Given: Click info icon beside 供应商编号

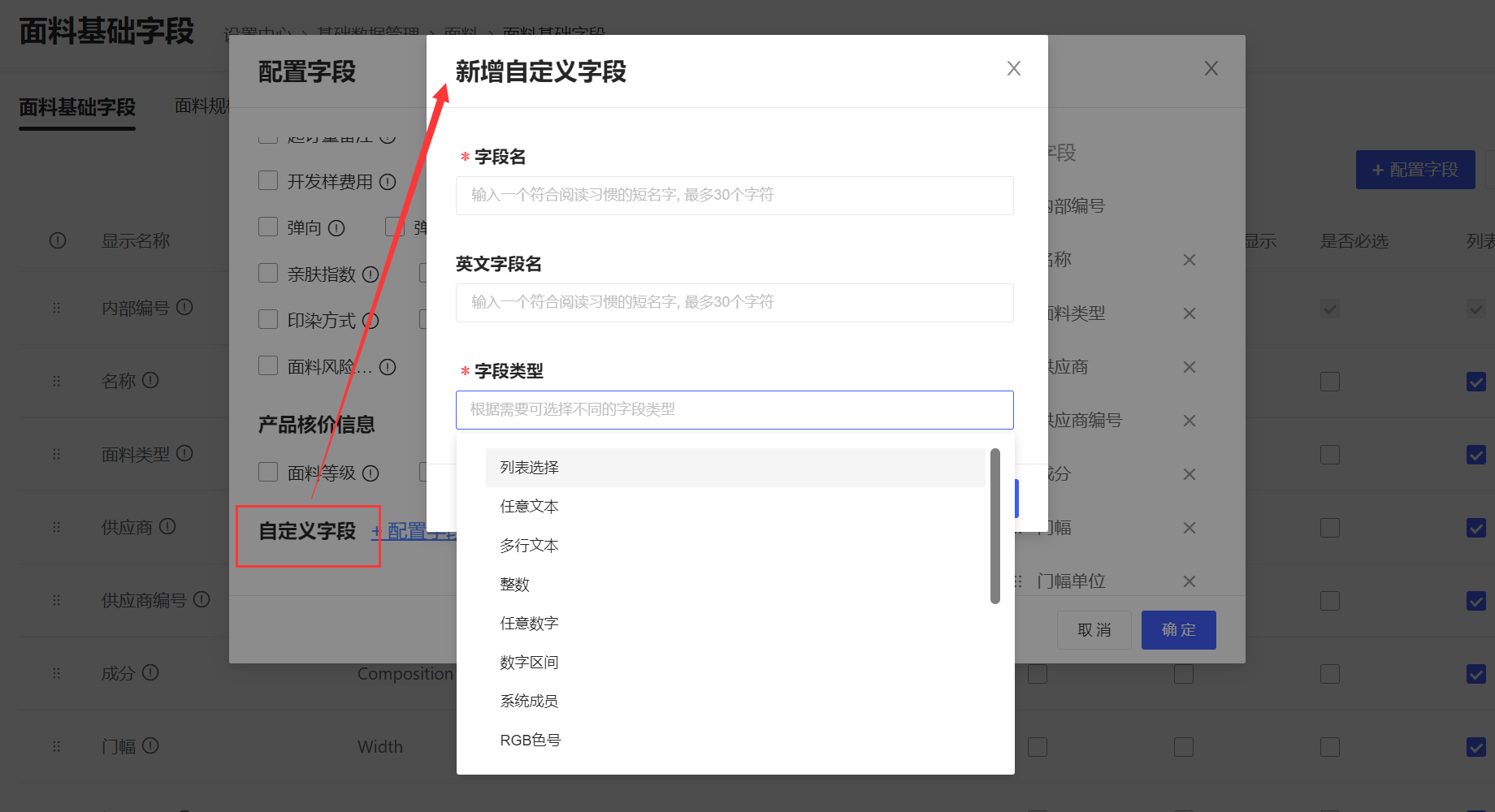Looking at the screenshot, I should coord(201,599).
